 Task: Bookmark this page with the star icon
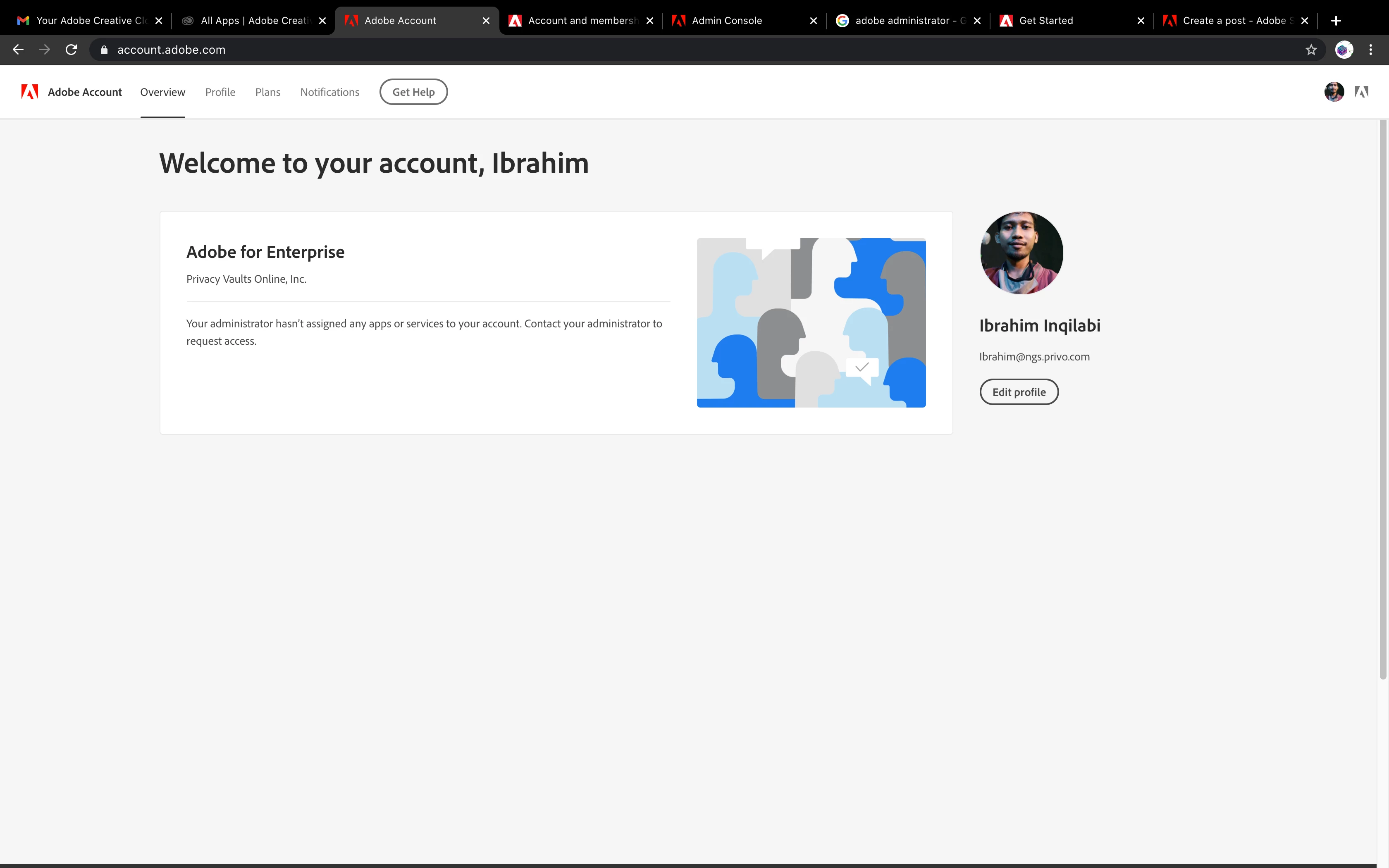click(1311, 50)
